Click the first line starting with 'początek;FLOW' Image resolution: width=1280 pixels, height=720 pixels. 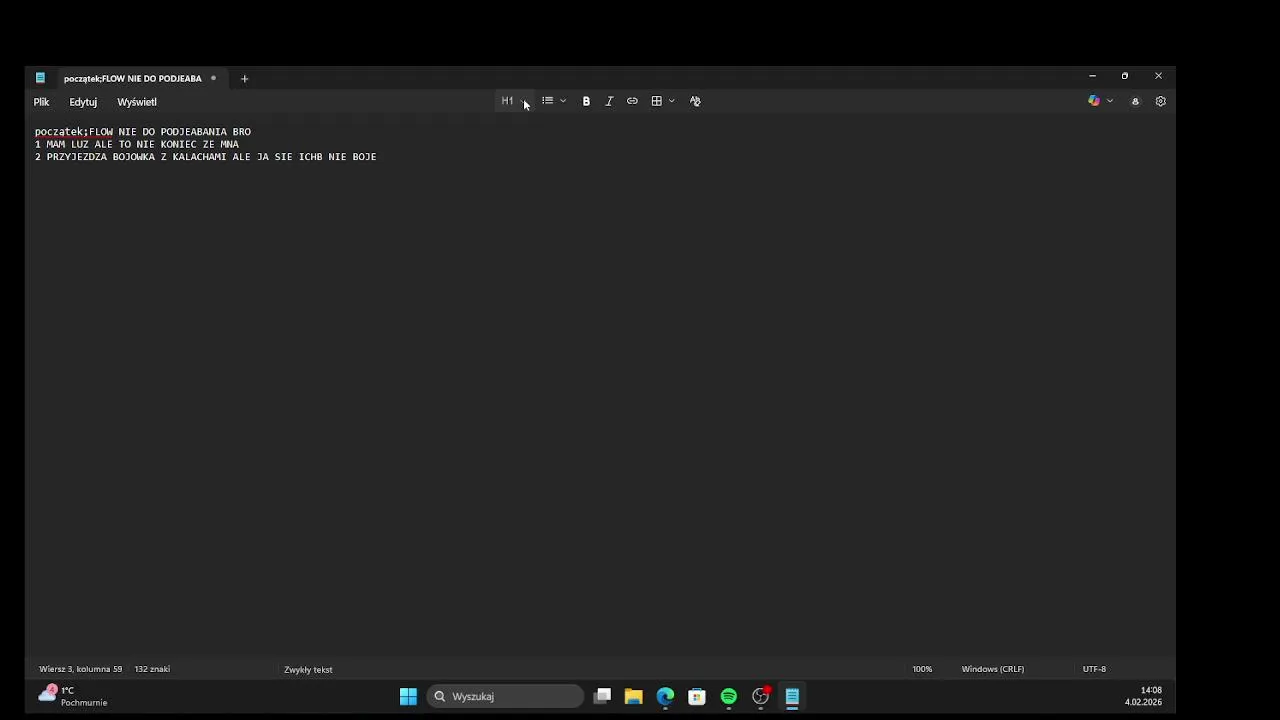(143, 132)
